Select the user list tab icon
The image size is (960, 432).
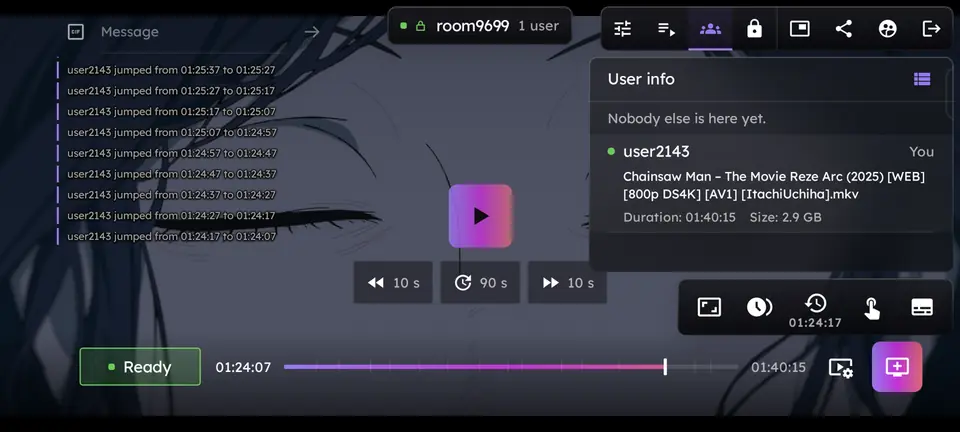(x=710, y=29)
